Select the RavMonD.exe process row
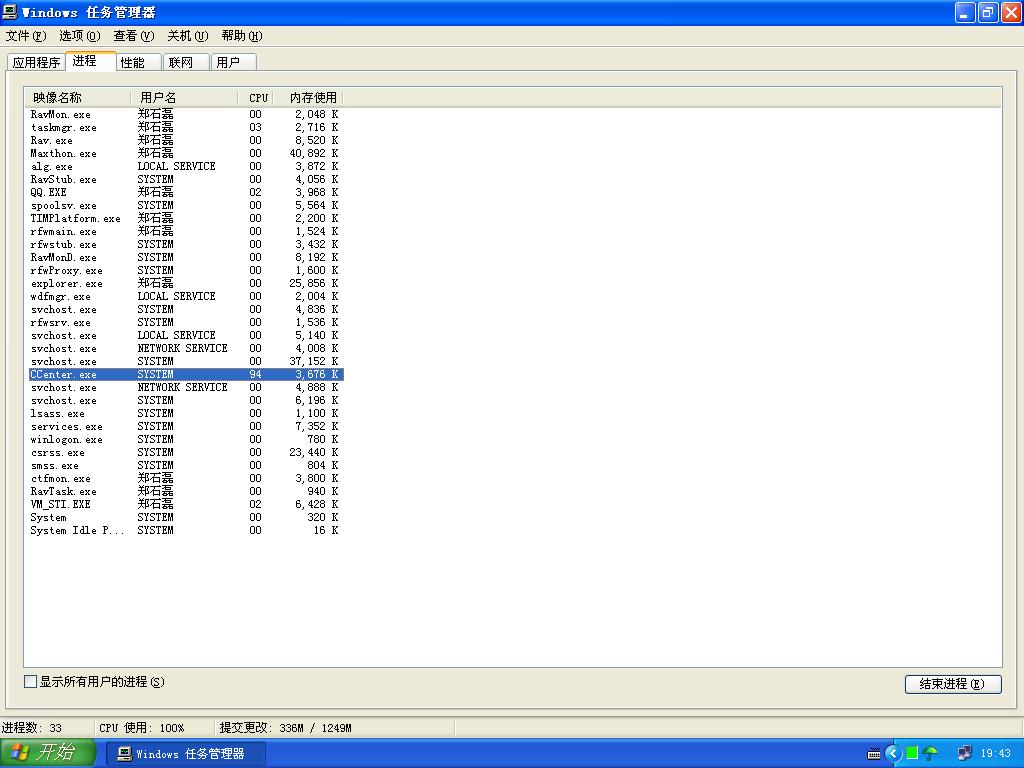The height and width of the screenshot is (768, 1024). point(185,257)
